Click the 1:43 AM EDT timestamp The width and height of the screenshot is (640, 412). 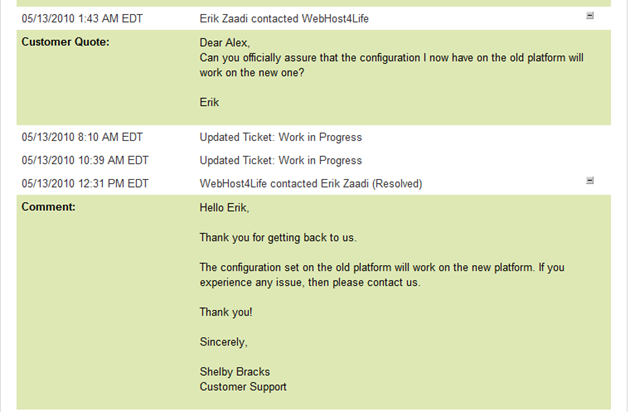click(82, 19)
